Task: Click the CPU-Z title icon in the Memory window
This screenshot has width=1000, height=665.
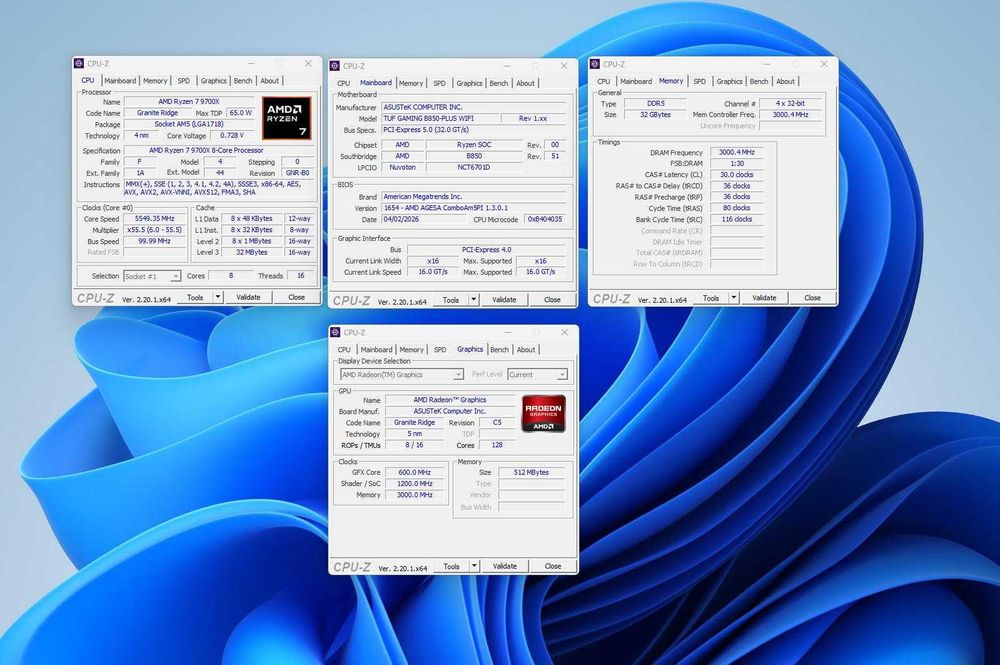Action: [595, 64]
